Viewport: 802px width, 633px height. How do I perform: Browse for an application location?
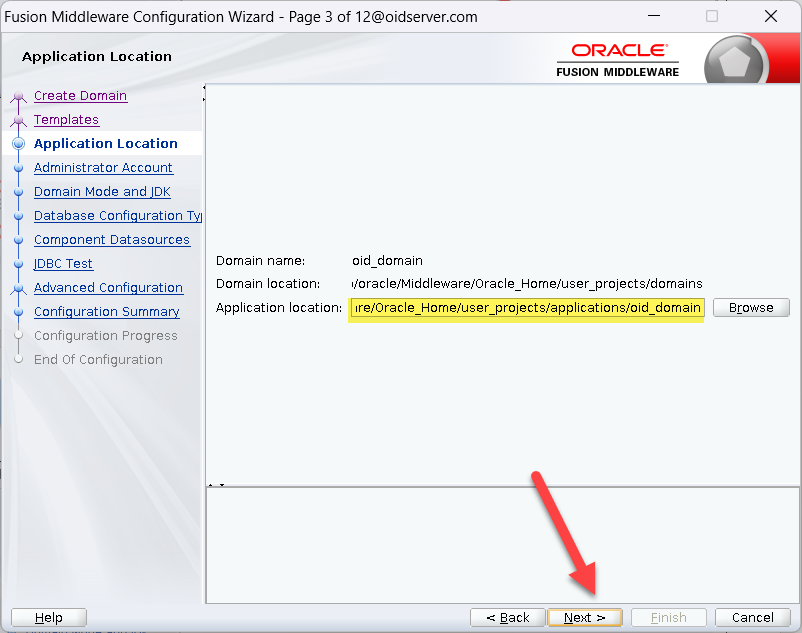tap(751, 307)
